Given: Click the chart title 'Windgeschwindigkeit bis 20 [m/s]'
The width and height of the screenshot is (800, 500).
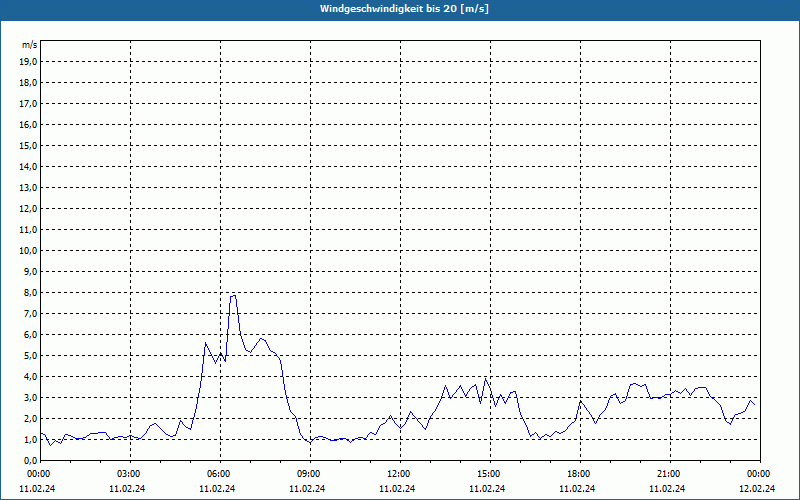Looking at the screenshot, I should (404, 9).
